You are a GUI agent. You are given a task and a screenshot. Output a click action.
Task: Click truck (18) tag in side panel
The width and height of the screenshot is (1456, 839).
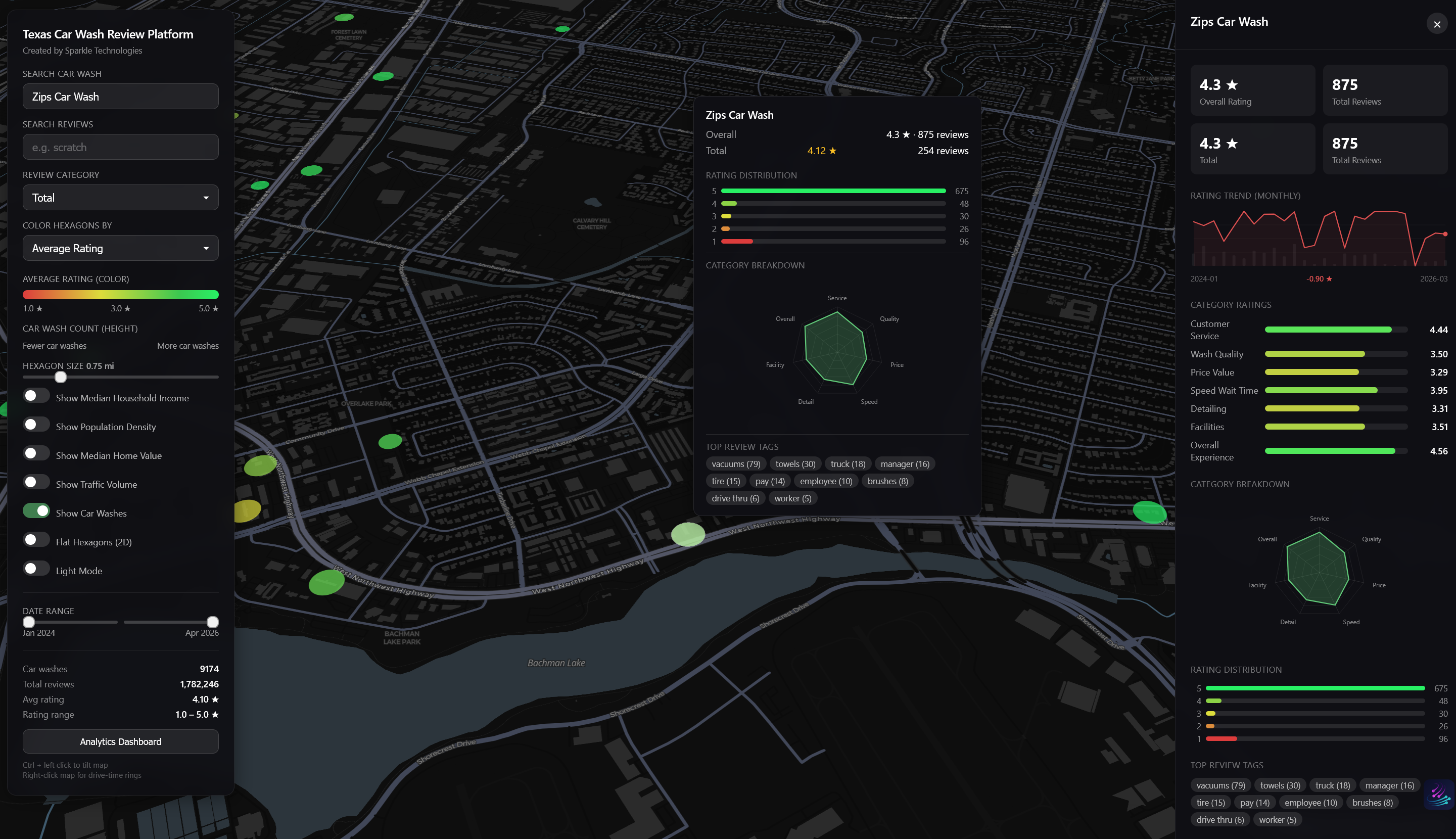pyautogui.click(x=1332, y=785)
